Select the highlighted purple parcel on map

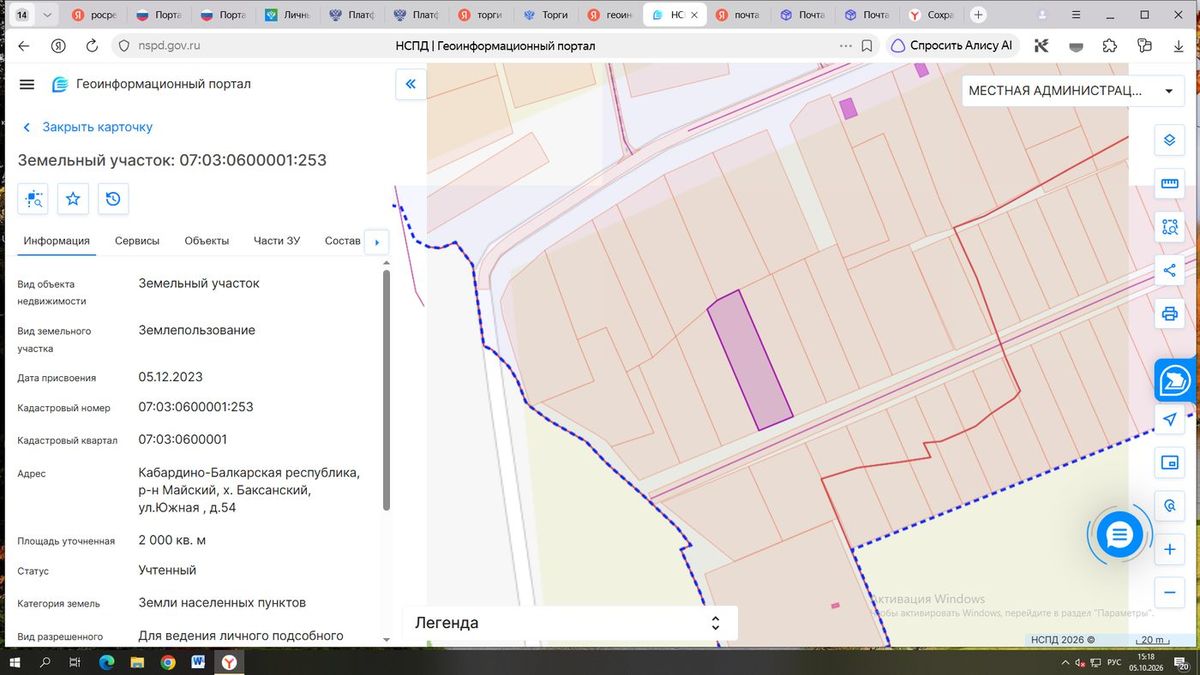click(750, 360)
